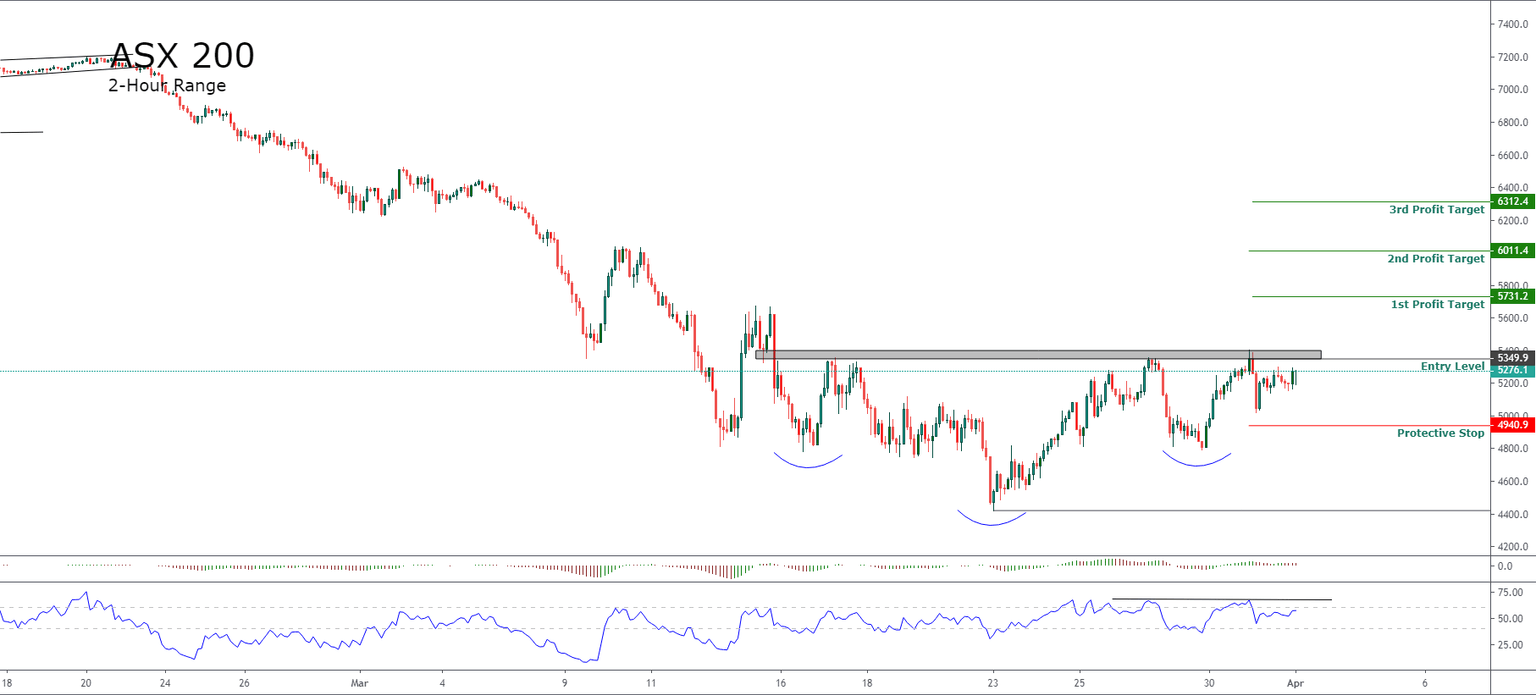Click the '30' date axis label

point(1209,685)
